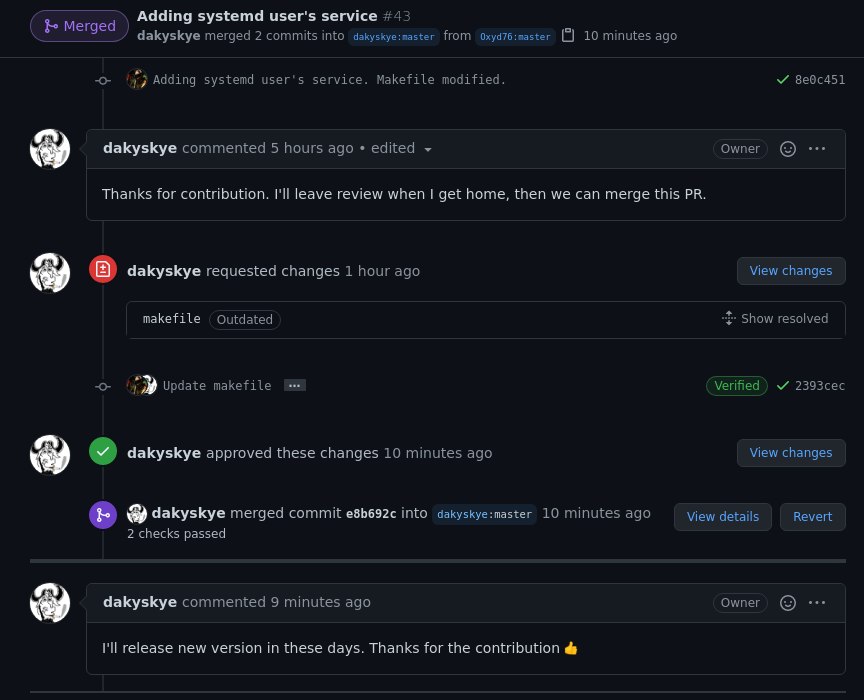Image resolution: width=864 pixels, height=700 pixels.
Task: Click the purple merge commit icon
Action: (x=103, y=515)
